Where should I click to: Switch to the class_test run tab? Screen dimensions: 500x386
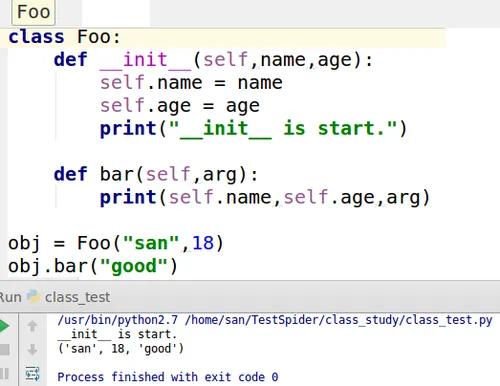point(77,297)
